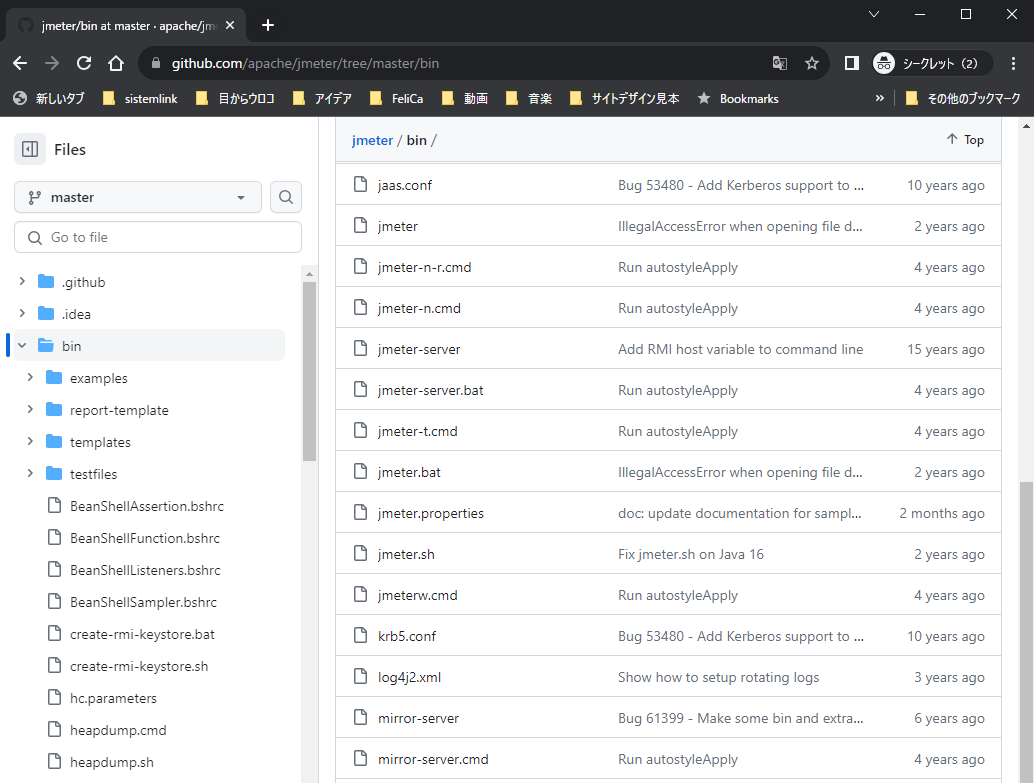The image size is (1034, 783).
Task: Go back with browser back arrow
Action: pos(20,63)
